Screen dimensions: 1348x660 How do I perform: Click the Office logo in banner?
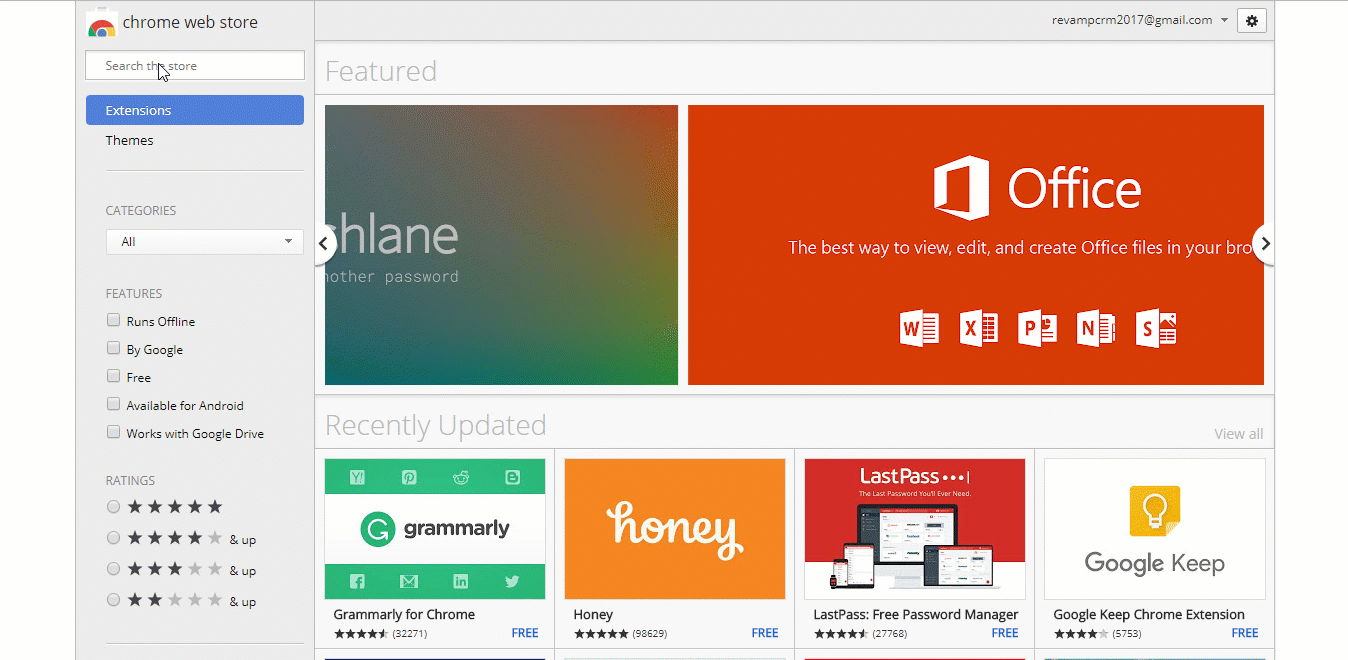point(1037,187)
